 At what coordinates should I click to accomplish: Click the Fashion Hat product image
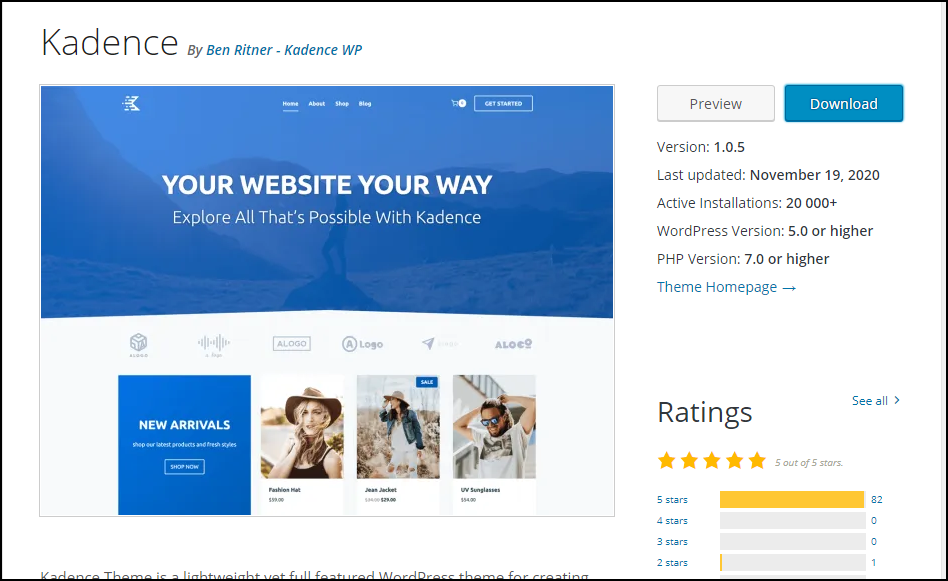(302, 427)
